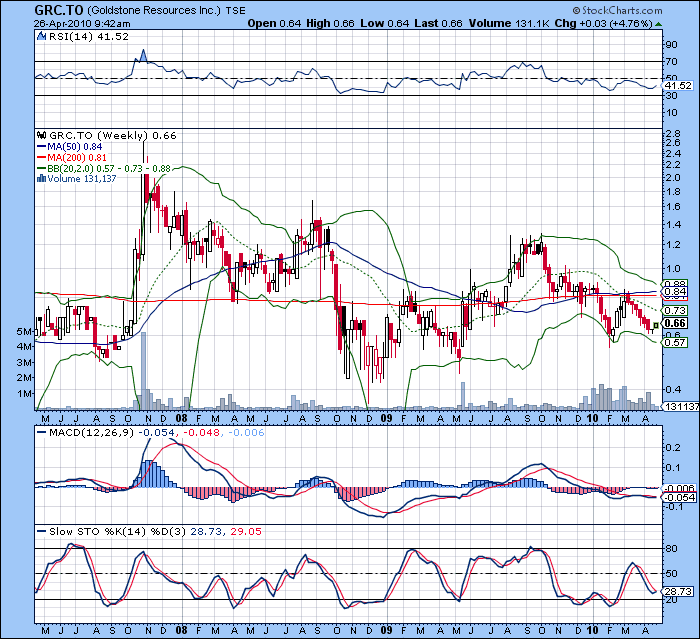The width and height of the screenshot is (700, 639).
Task: Click the 0.2 level on MACD axis
Action: tap(673, 447)
